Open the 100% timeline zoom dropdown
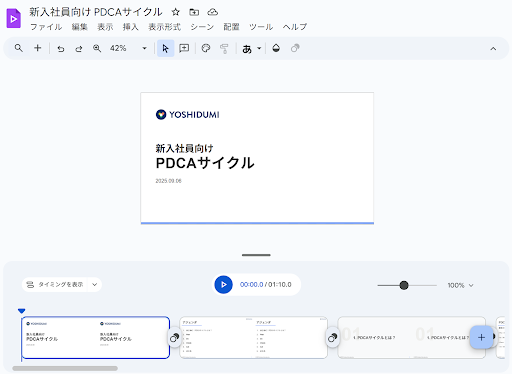Image resolution: width=512 pixels, height=374 pixels. click(x=460, y=285)
